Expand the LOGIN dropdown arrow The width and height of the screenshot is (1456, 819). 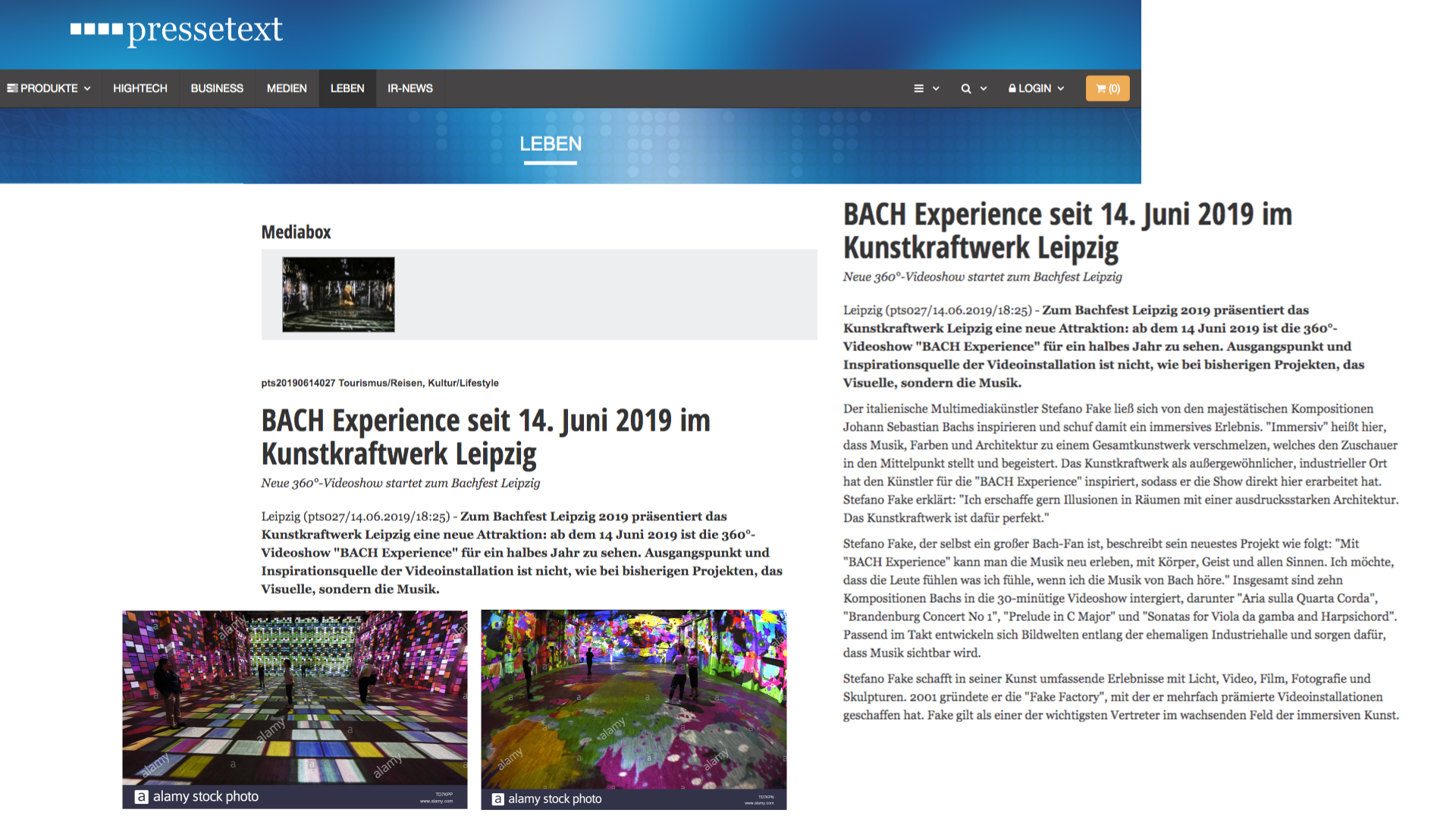[x=1061, y=89]
